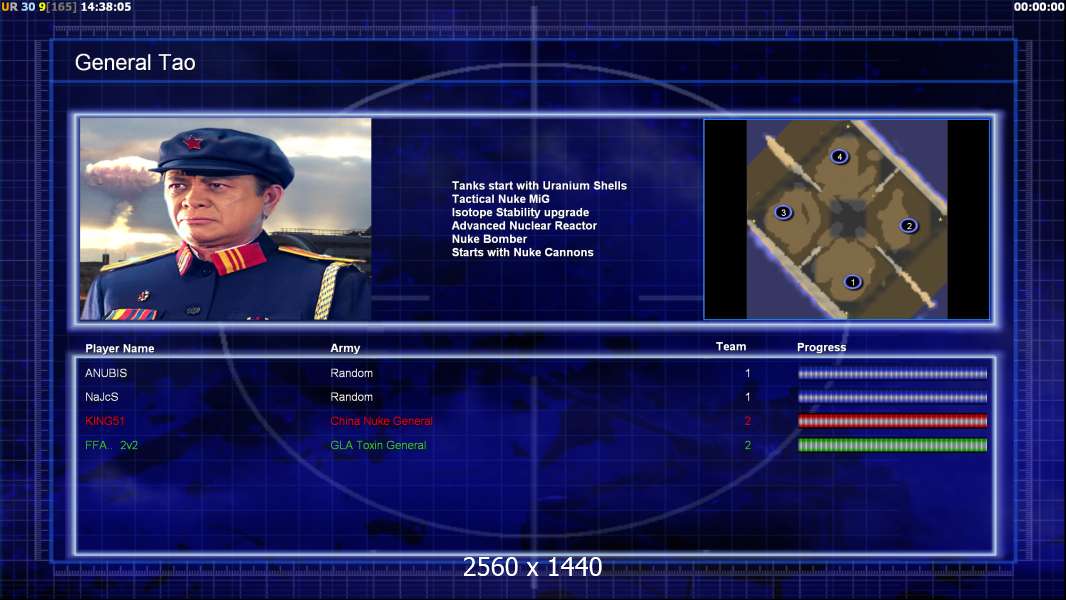The width and height of the screenshot is (1066, 600).
Task: Click the 00:00:00 game timer
Action: point(1039,7)
